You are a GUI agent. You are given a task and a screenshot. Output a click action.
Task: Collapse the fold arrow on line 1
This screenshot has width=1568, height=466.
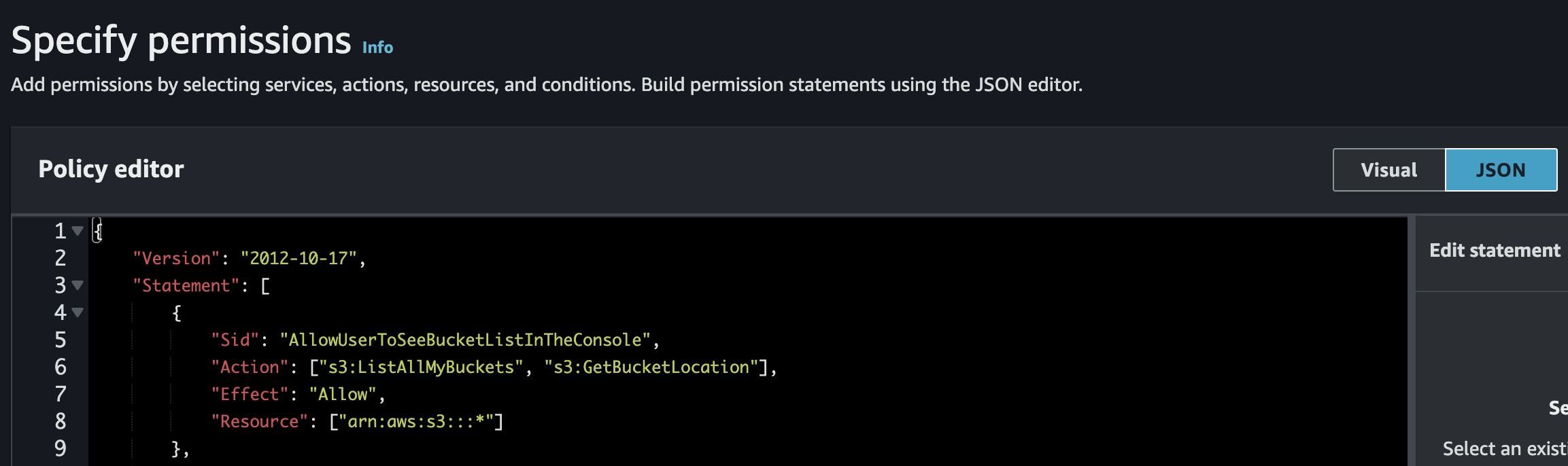[x=78, y=231]
